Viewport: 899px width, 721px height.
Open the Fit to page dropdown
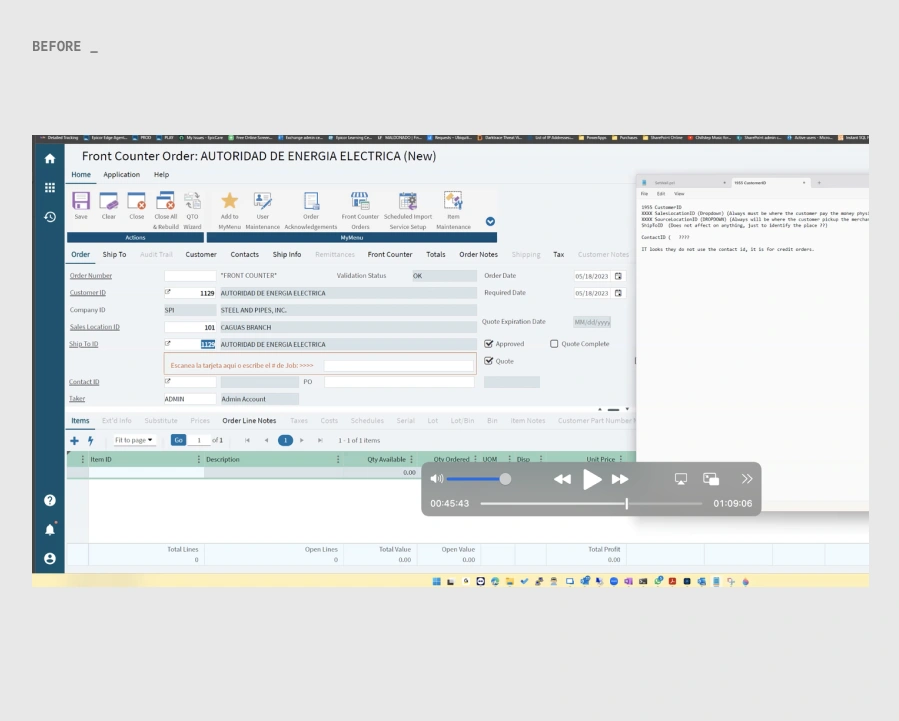134,440
